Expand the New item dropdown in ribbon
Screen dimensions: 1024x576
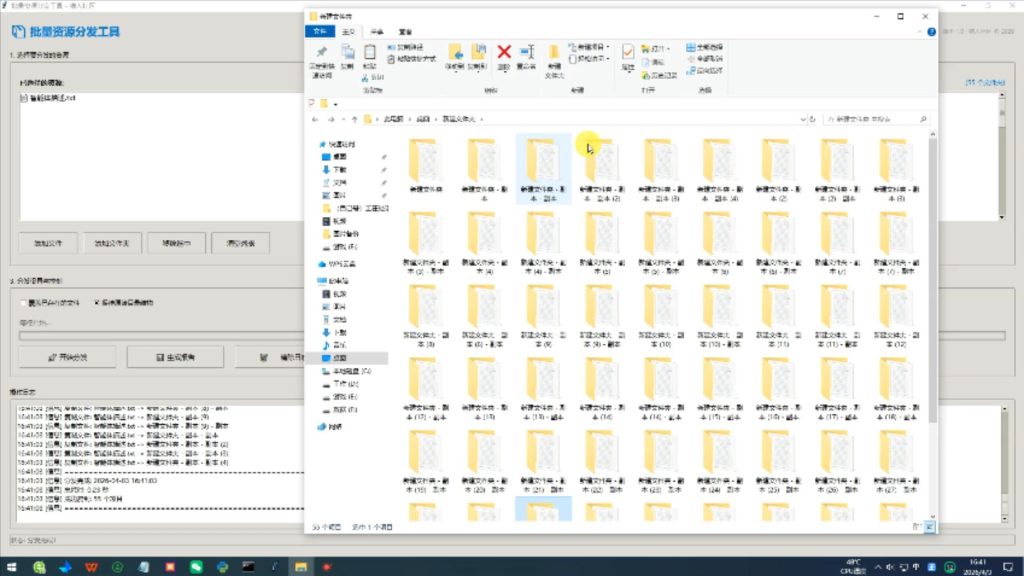tap(592, 47)
